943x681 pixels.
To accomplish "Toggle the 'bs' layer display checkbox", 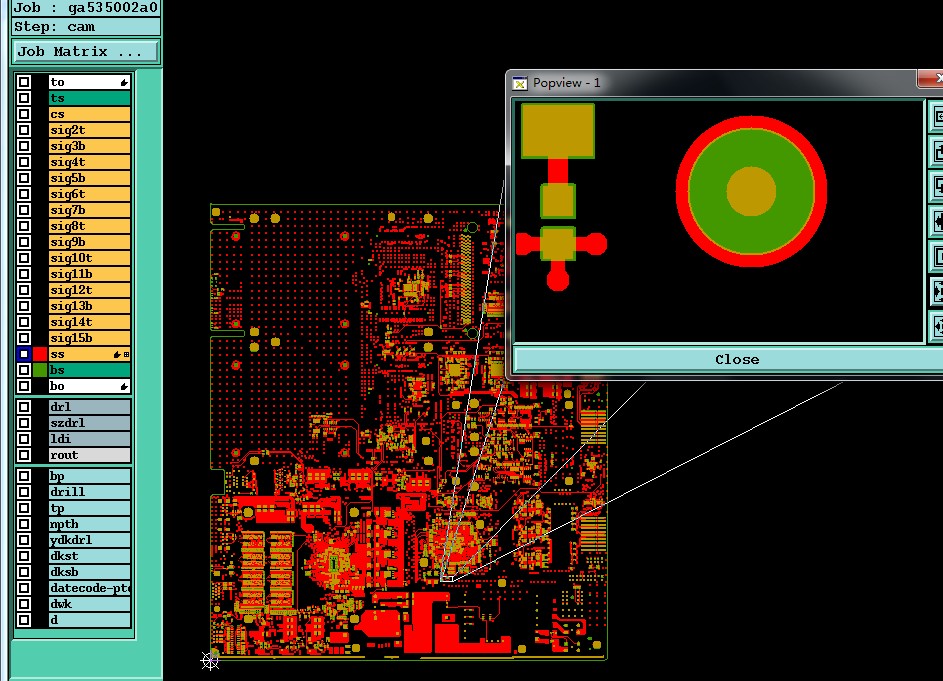I will 23,370.
